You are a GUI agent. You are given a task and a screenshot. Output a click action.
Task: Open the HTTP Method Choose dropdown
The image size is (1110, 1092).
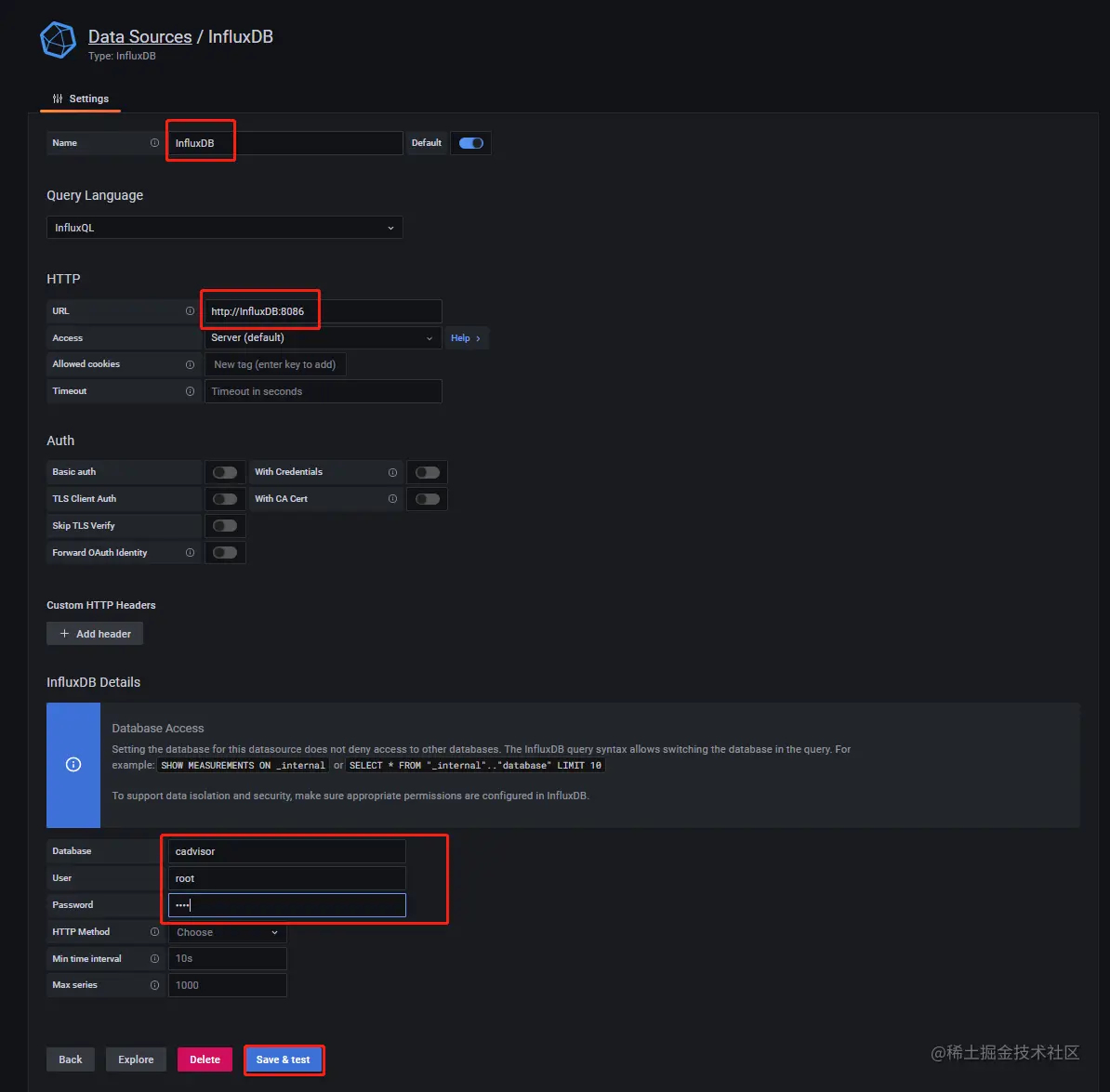(x=227, y=933)
